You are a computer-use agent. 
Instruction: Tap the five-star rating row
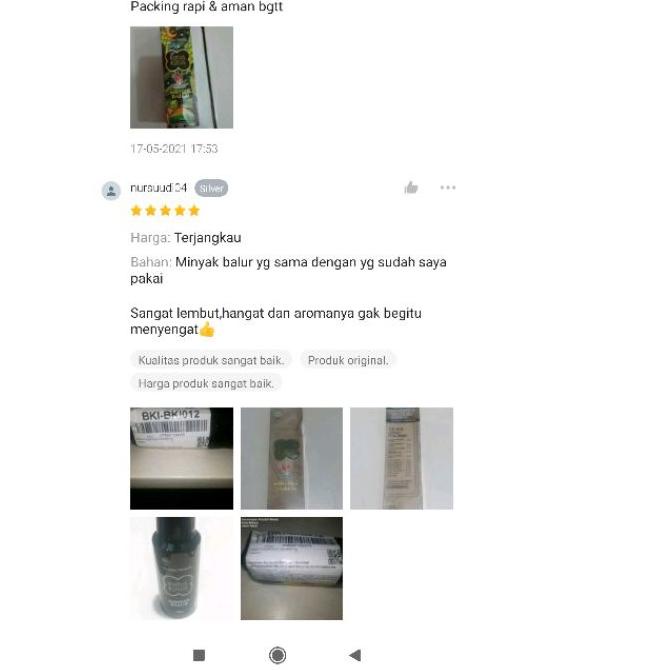point(165,211)
